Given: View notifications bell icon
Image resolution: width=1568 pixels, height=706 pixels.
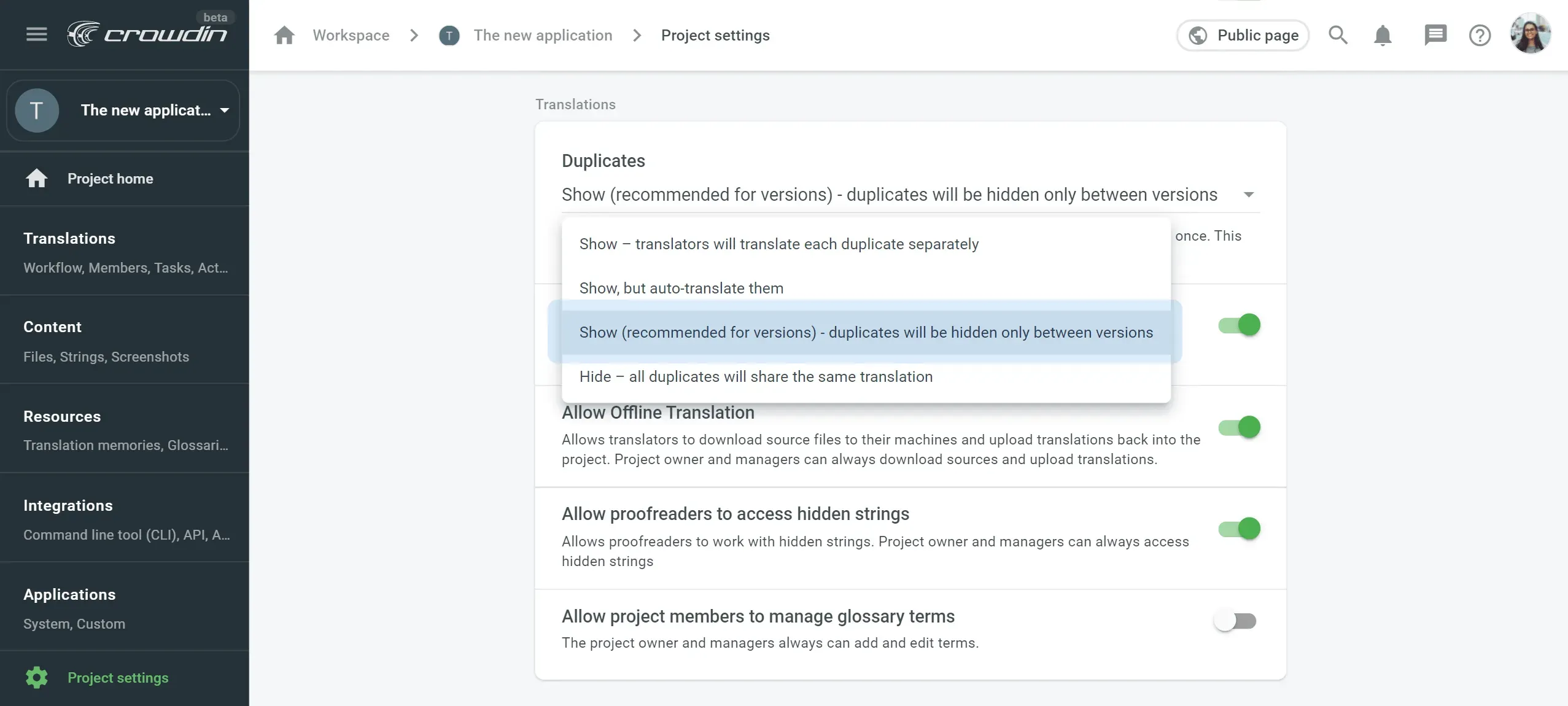Looking at the screenshot, I should (x=1383, y=35).
